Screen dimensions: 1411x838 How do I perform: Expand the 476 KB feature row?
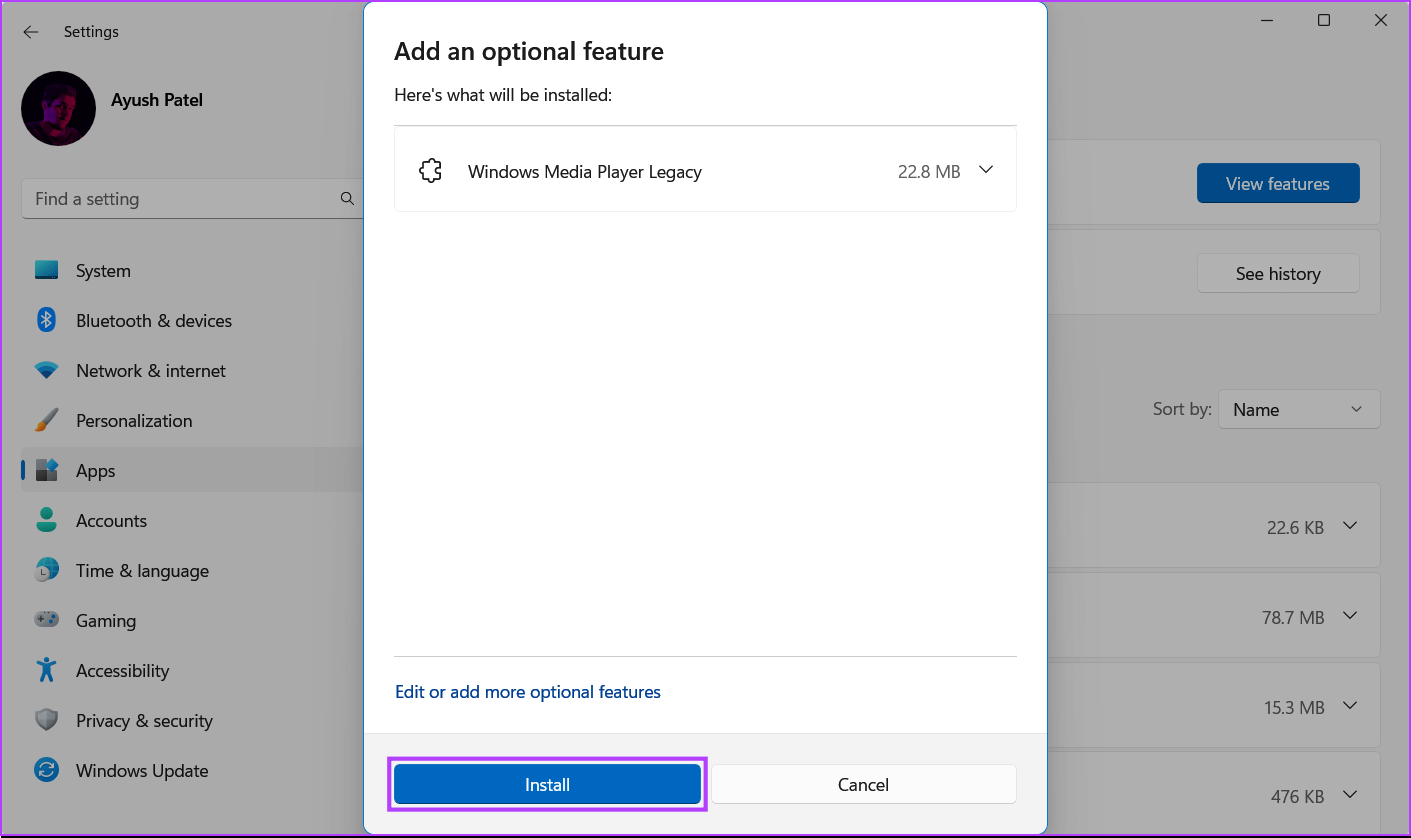pos(1350,796)
